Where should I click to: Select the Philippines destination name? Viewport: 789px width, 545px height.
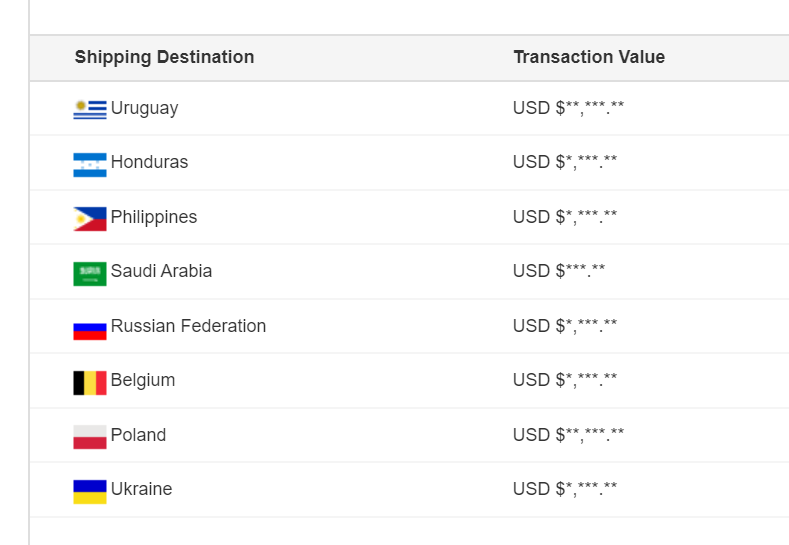coord(154,217)
